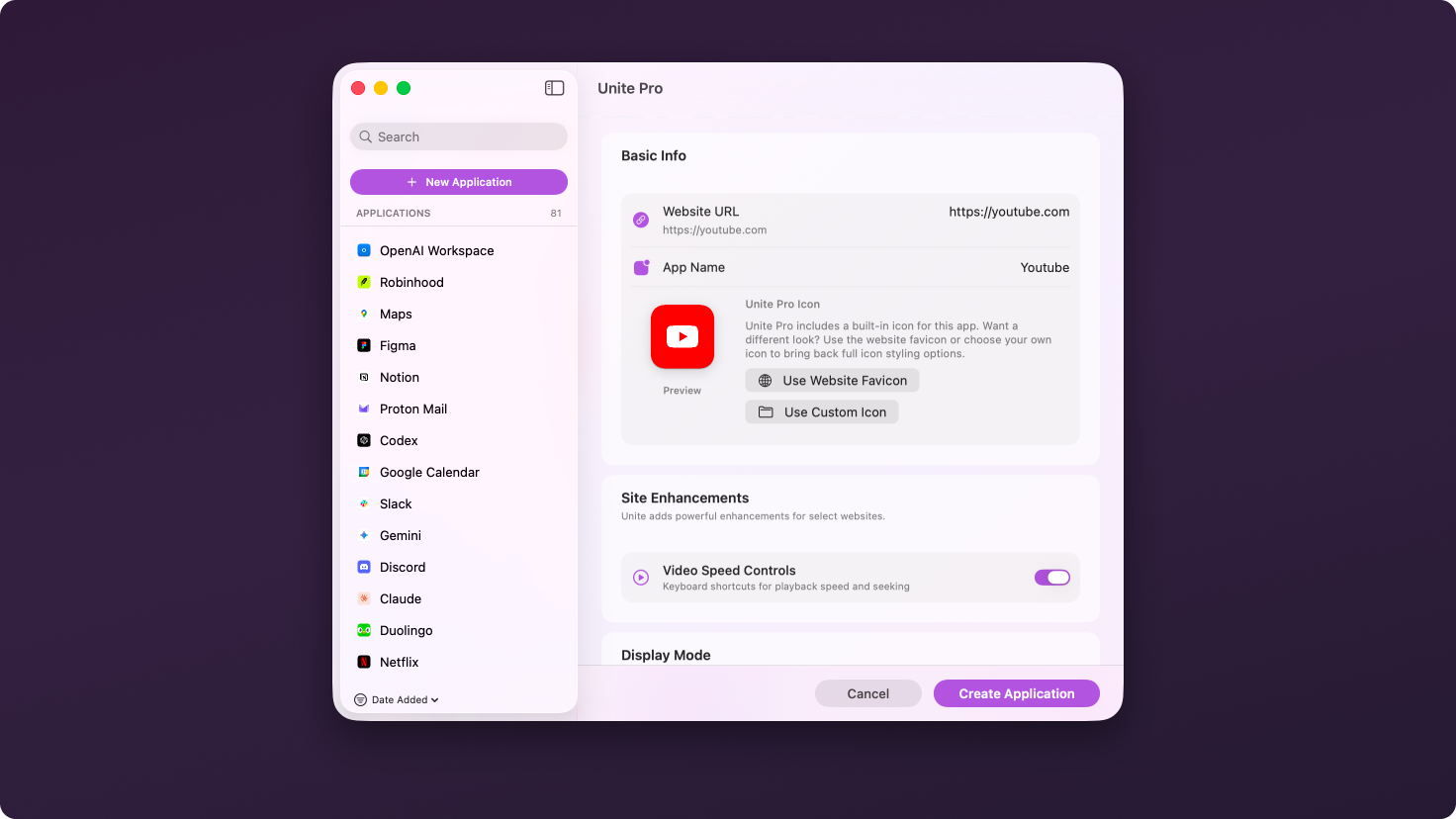Click the Display Mode heading
Viewport: 1456px width, 819px height.
pos(666,655)
